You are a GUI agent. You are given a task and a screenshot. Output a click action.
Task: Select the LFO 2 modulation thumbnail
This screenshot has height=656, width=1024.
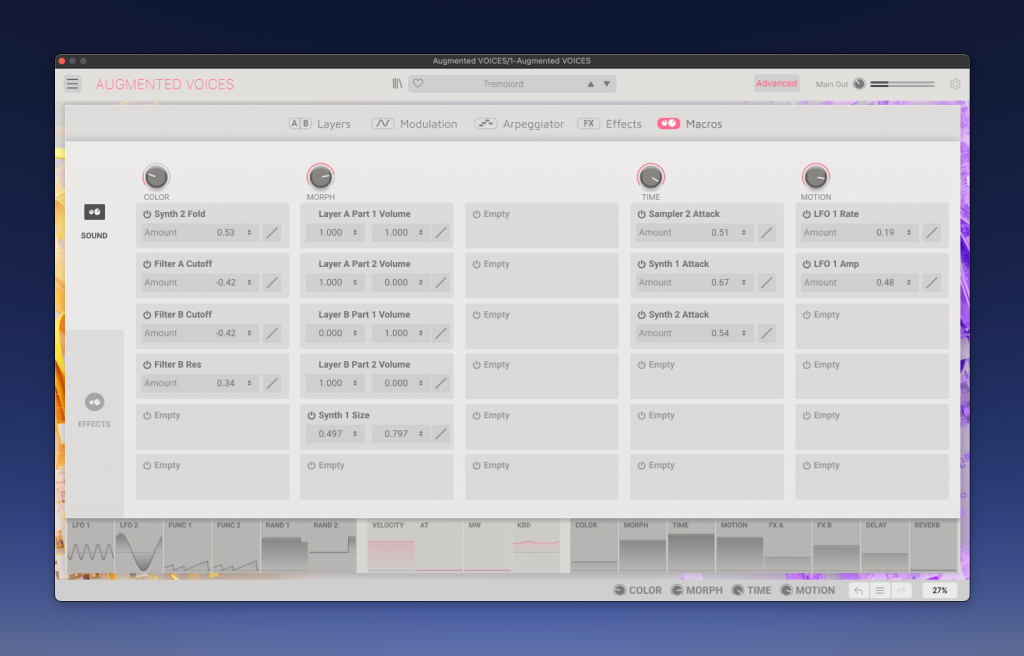tap(139, 547)
